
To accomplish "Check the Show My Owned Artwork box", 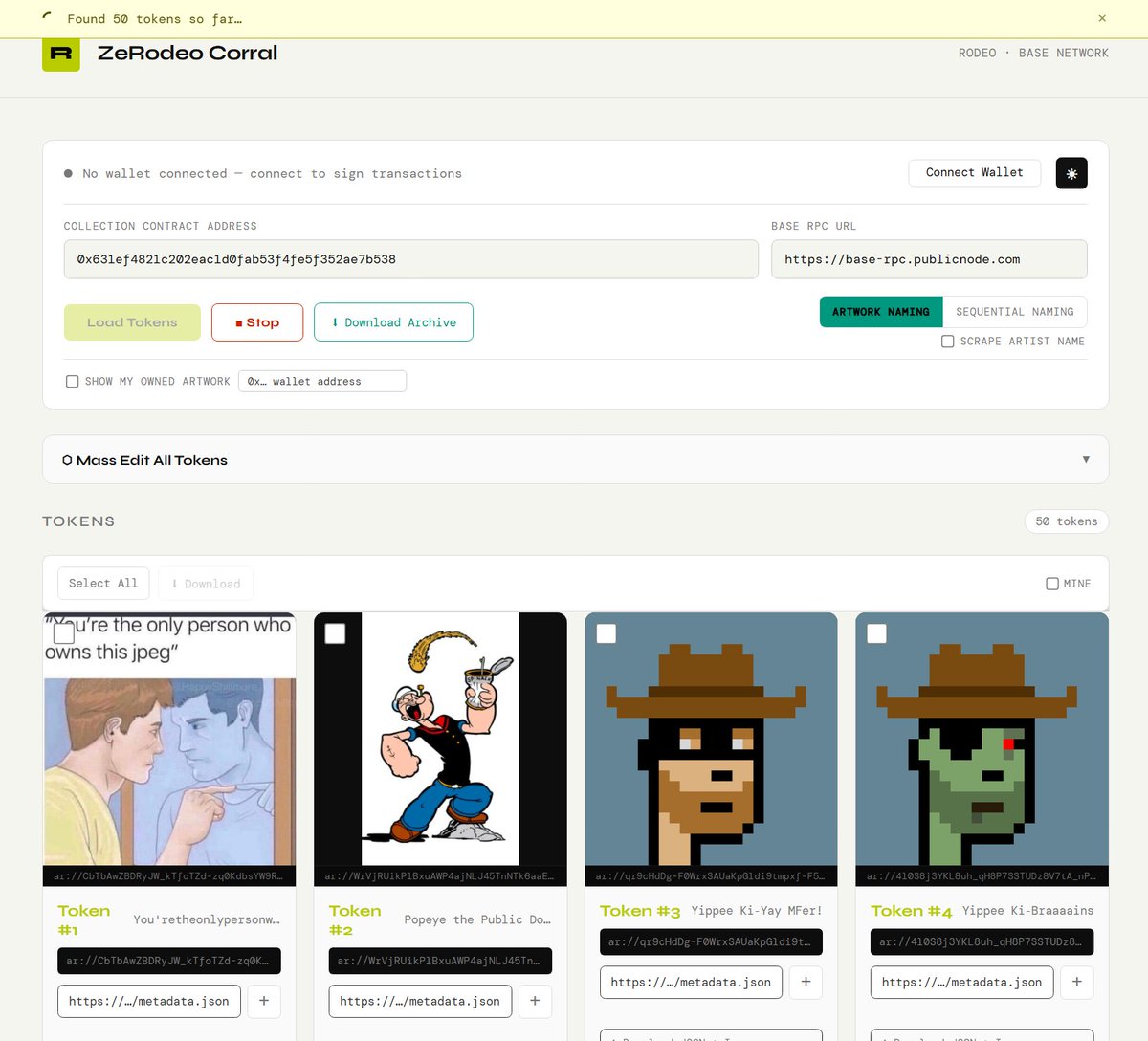I will click(73, 382).
